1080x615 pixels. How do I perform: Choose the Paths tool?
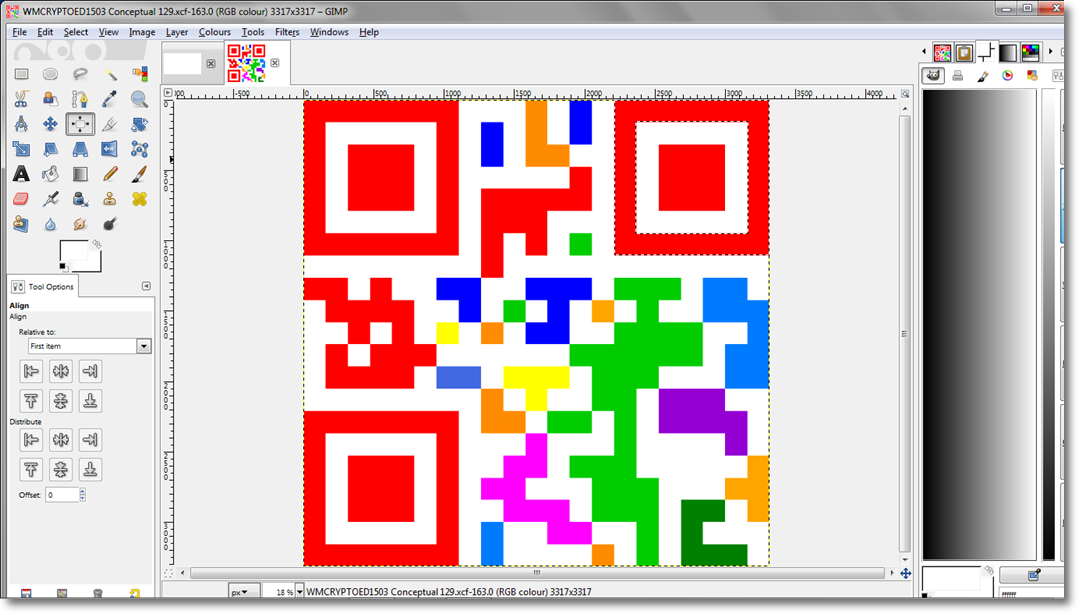(x=80, y=99)
